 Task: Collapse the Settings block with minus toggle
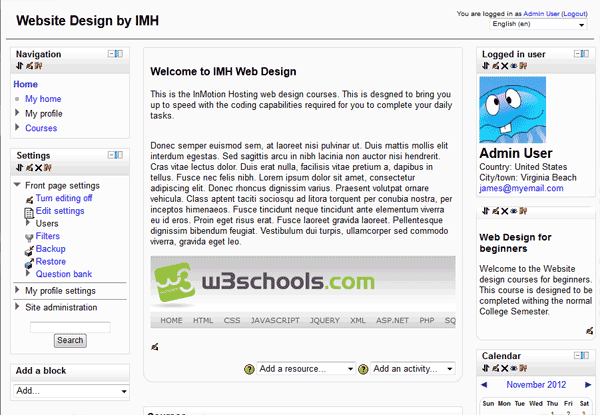(x=111, y=155)
